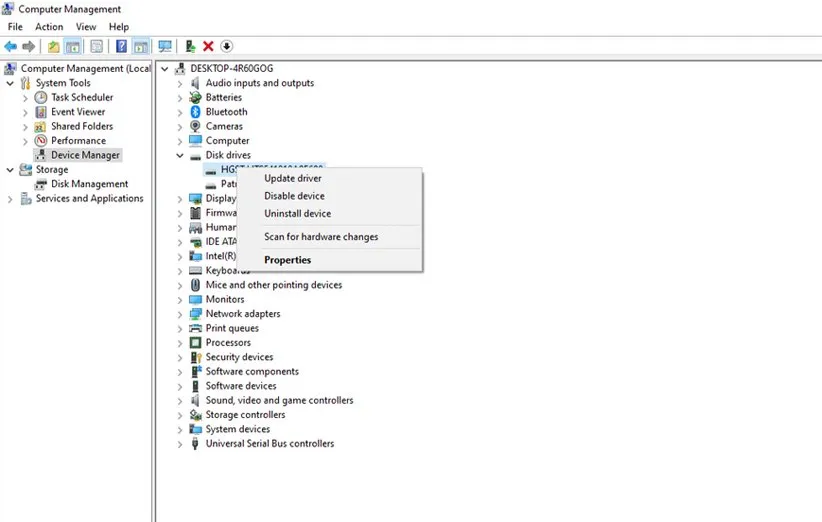Click the Up one level folder icon
Screen dimensions: 822x522
[54, 46]
